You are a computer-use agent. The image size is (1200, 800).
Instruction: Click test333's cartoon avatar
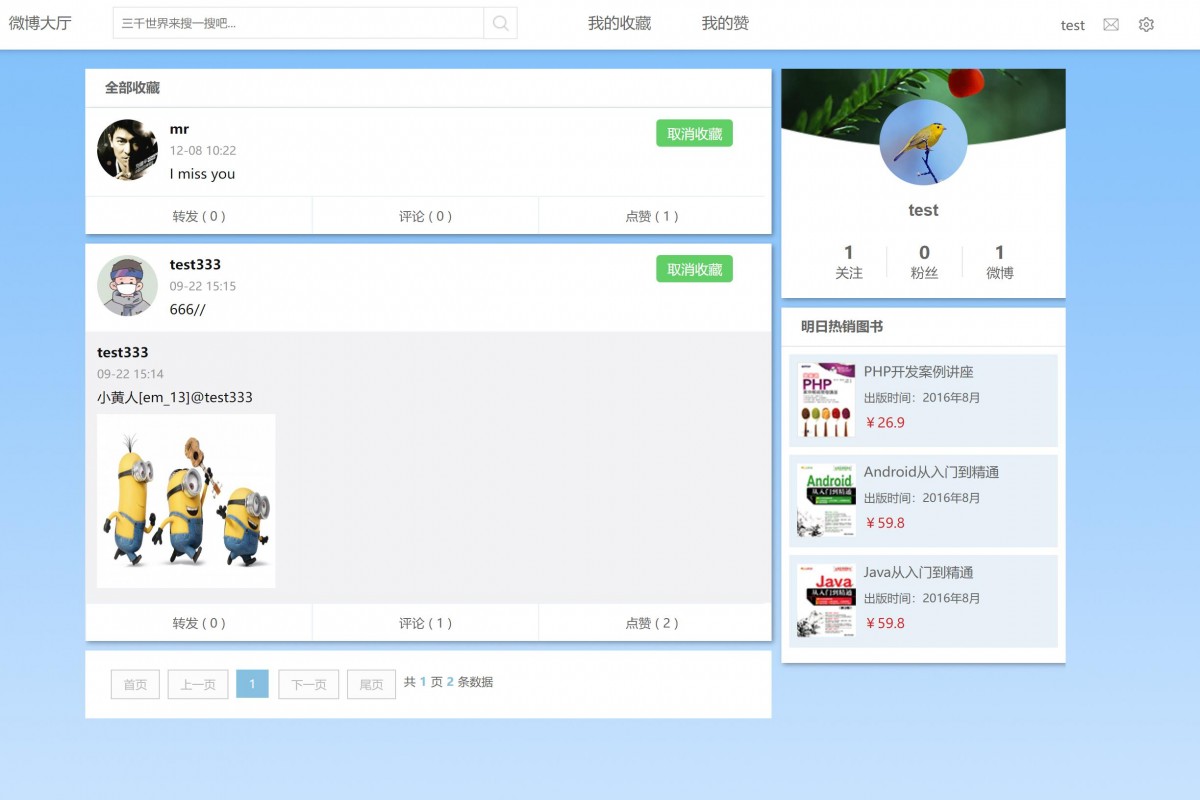pyautogui.click(x=127, y=284)
